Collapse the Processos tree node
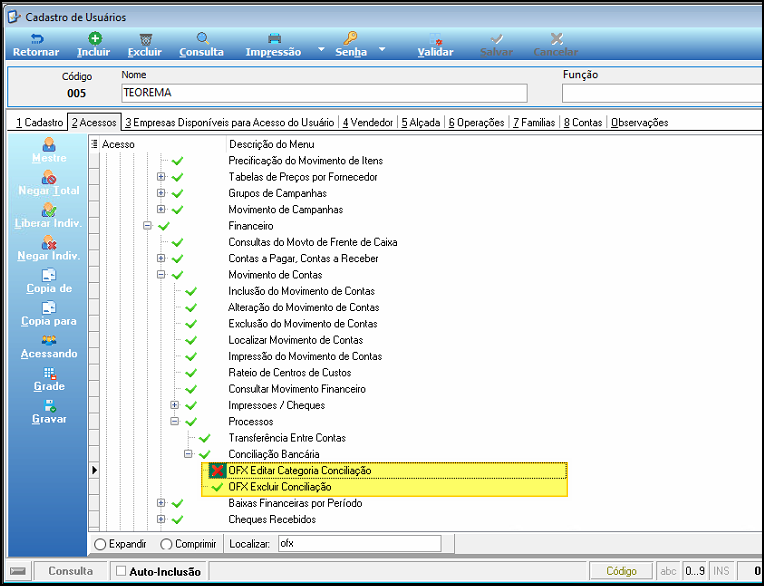Image resolution: width=764 pixels, height=586 pixels. click(x=174, y=421)
